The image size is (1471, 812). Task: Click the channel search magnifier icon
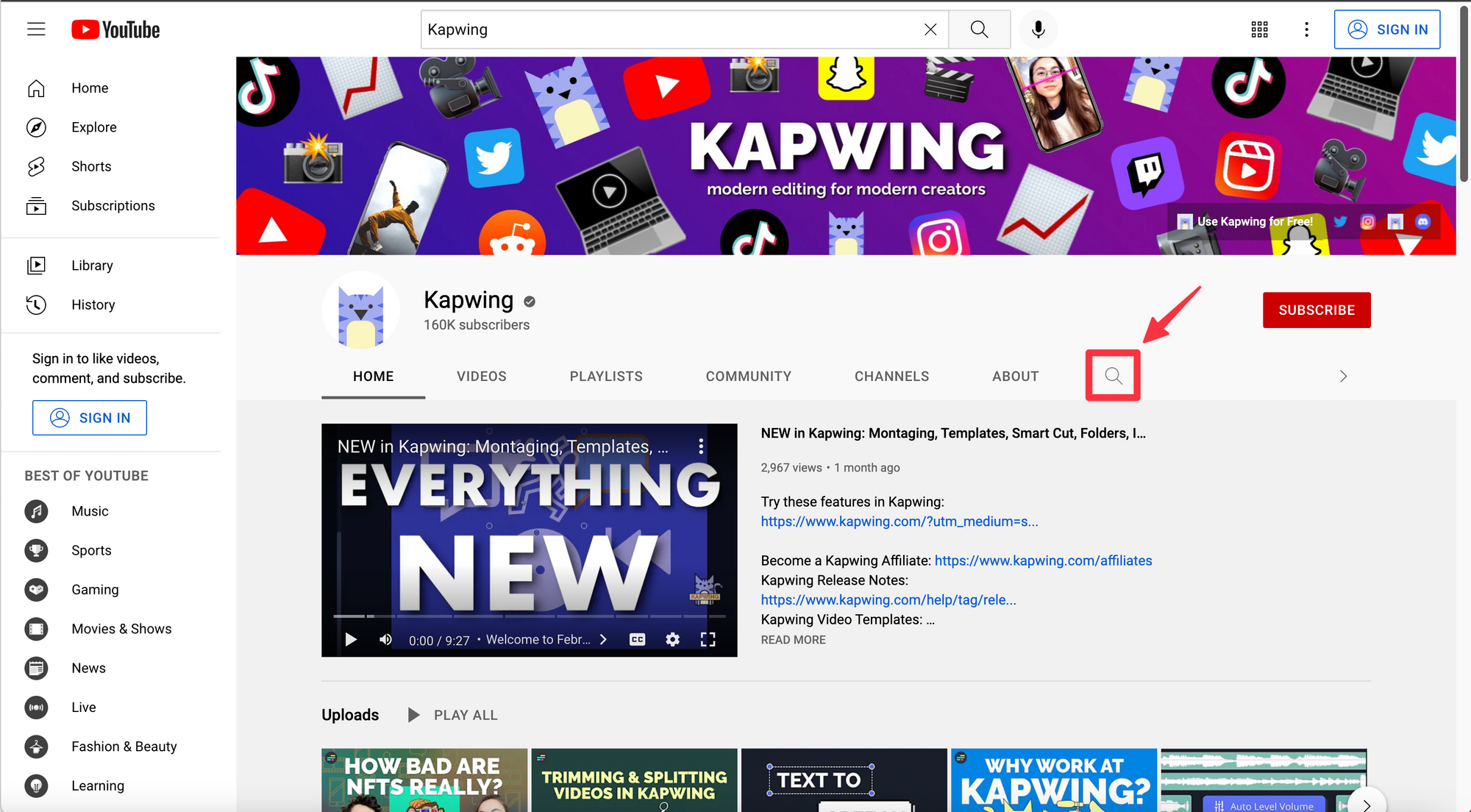[x=1113, y=376]
